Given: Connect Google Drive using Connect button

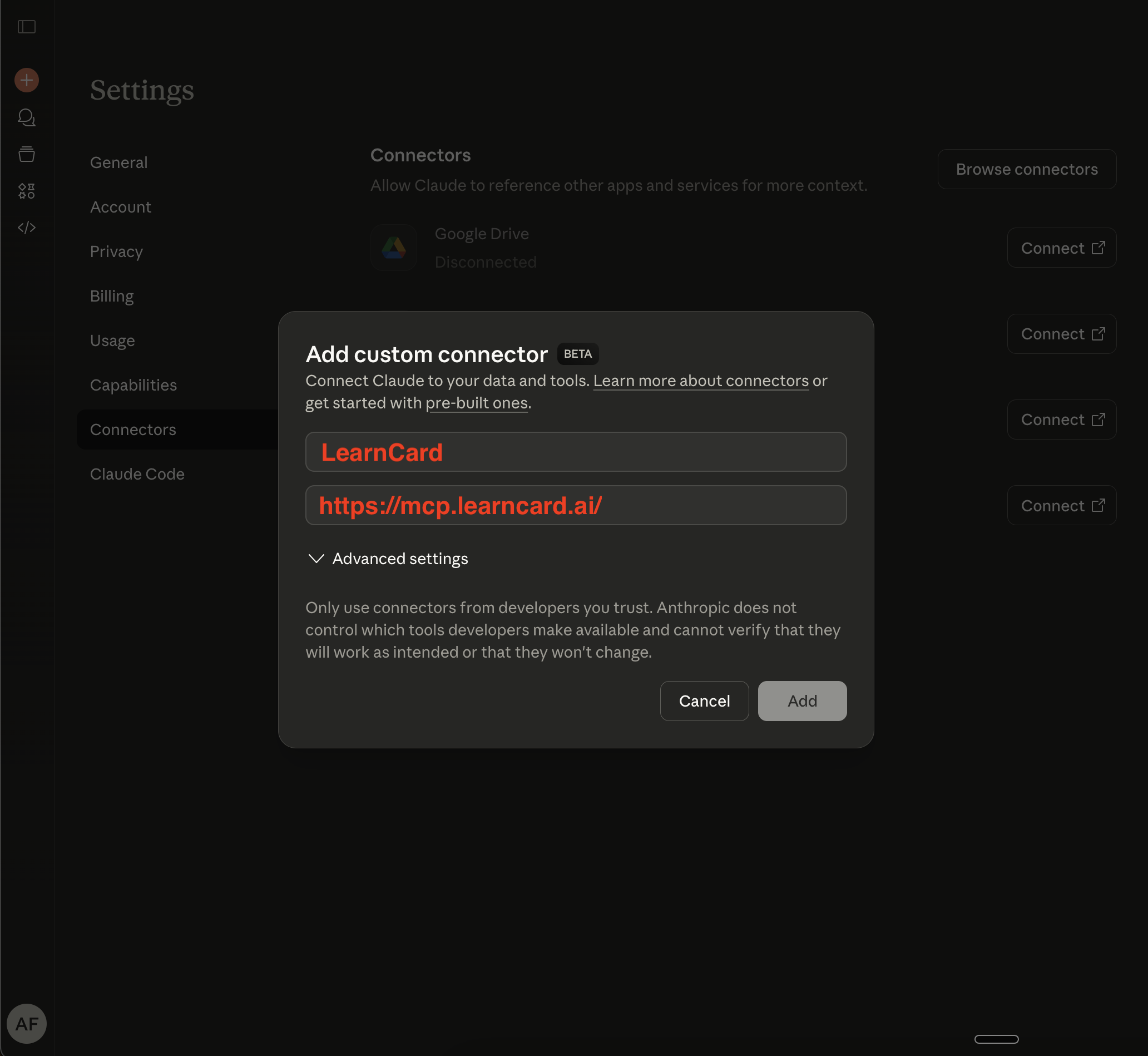Looking at the screenshot, I should (x=1061, y=248).
